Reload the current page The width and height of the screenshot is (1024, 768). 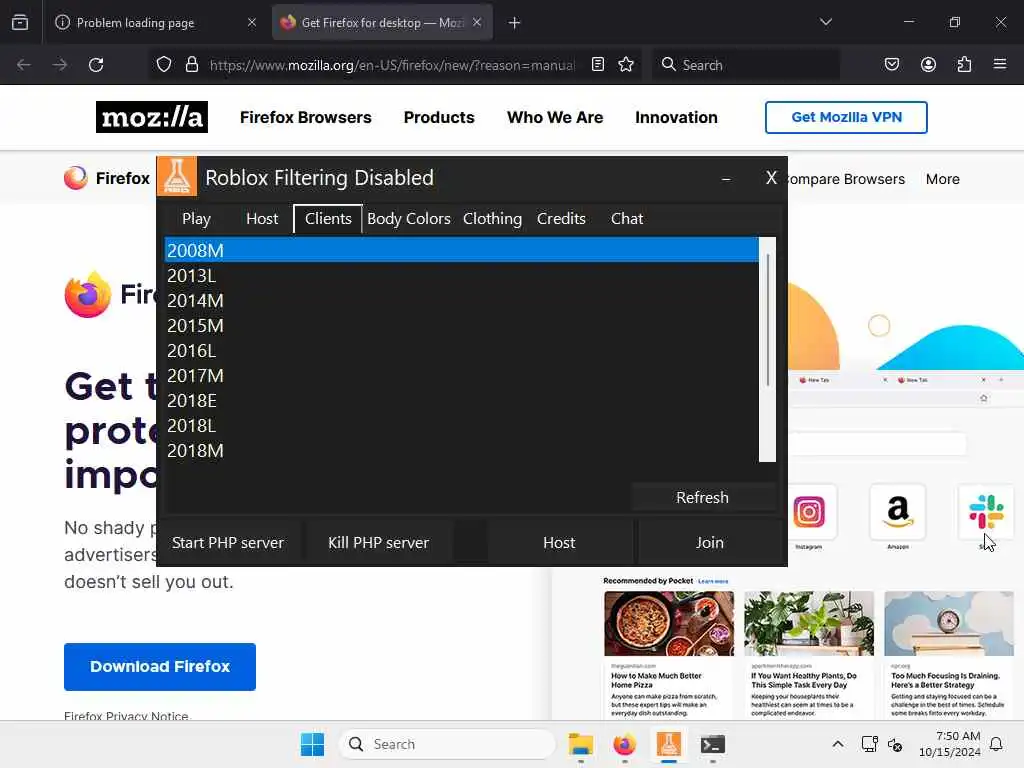pyautogui.click(x=96, y=65)
